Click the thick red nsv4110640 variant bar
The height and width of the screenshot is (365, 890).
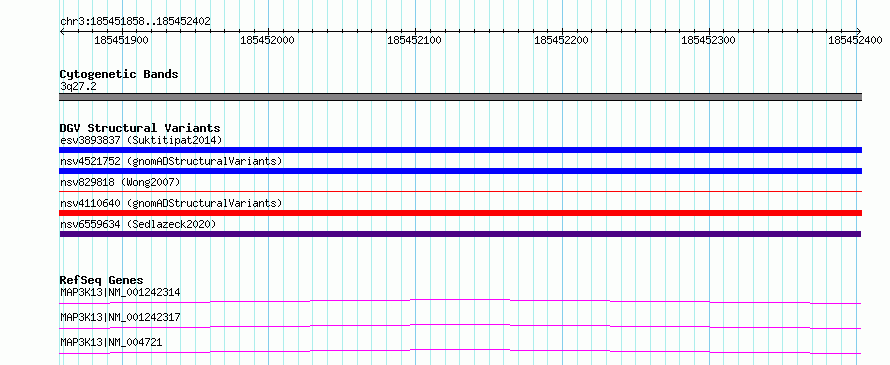point(460,213)
